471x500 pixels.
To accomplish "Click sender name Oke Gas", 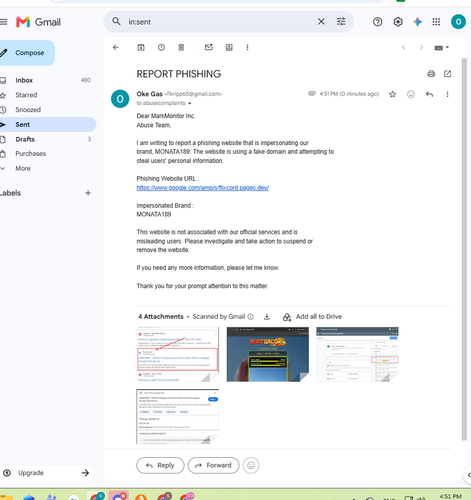I will click(x=150, y=94).
